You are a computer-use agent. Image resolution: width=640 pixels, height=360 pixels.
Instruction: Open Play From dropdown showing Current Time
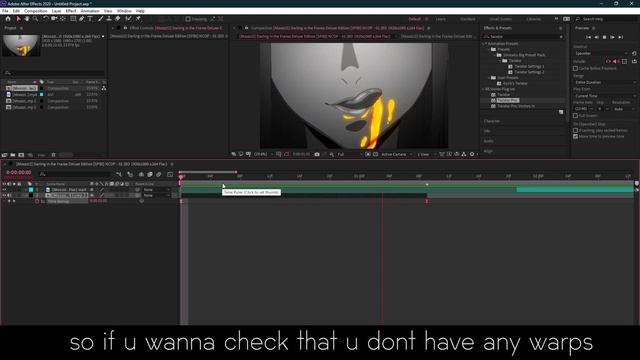pos(604,96)
